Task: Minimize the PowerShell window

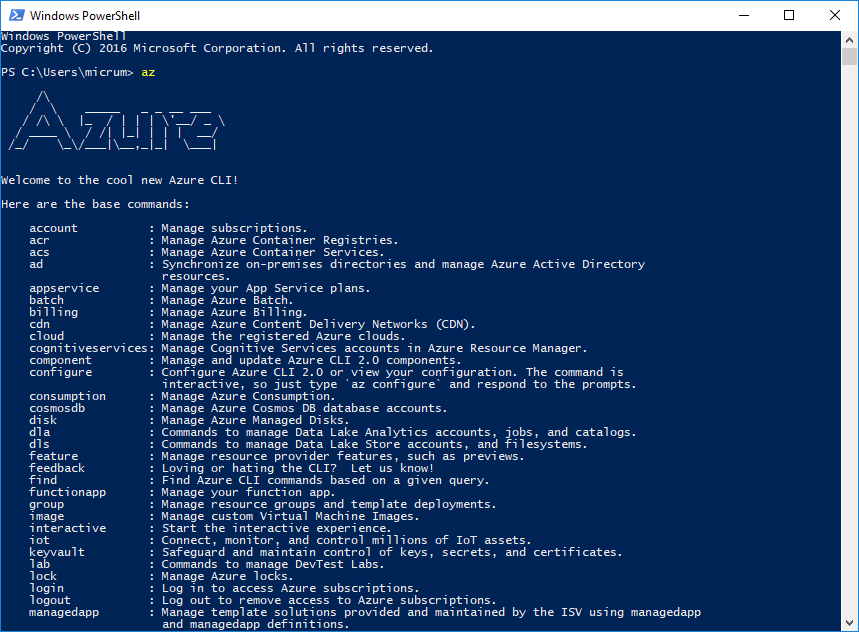Action: [x=744, y=15]
